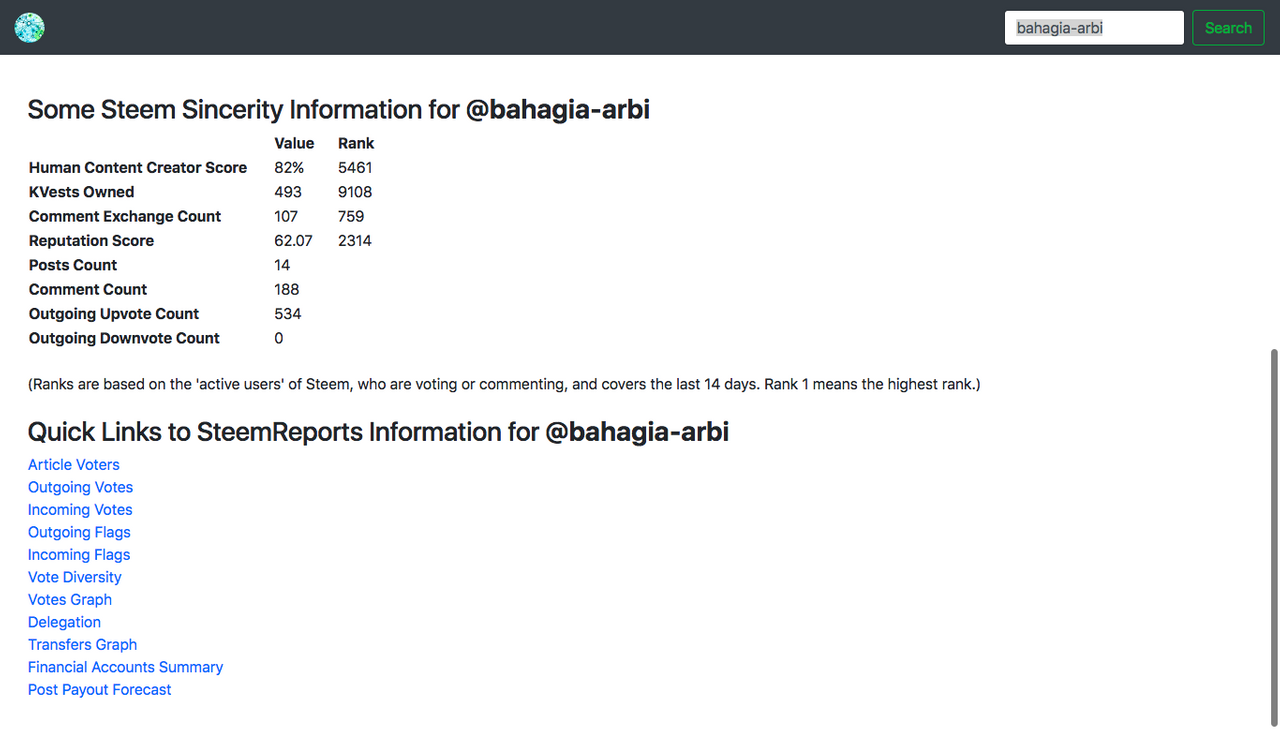The width and height of the screenshot is (1280, 729).
Task: Click the Comment Exchange Count label
Action: click(125, 216)
